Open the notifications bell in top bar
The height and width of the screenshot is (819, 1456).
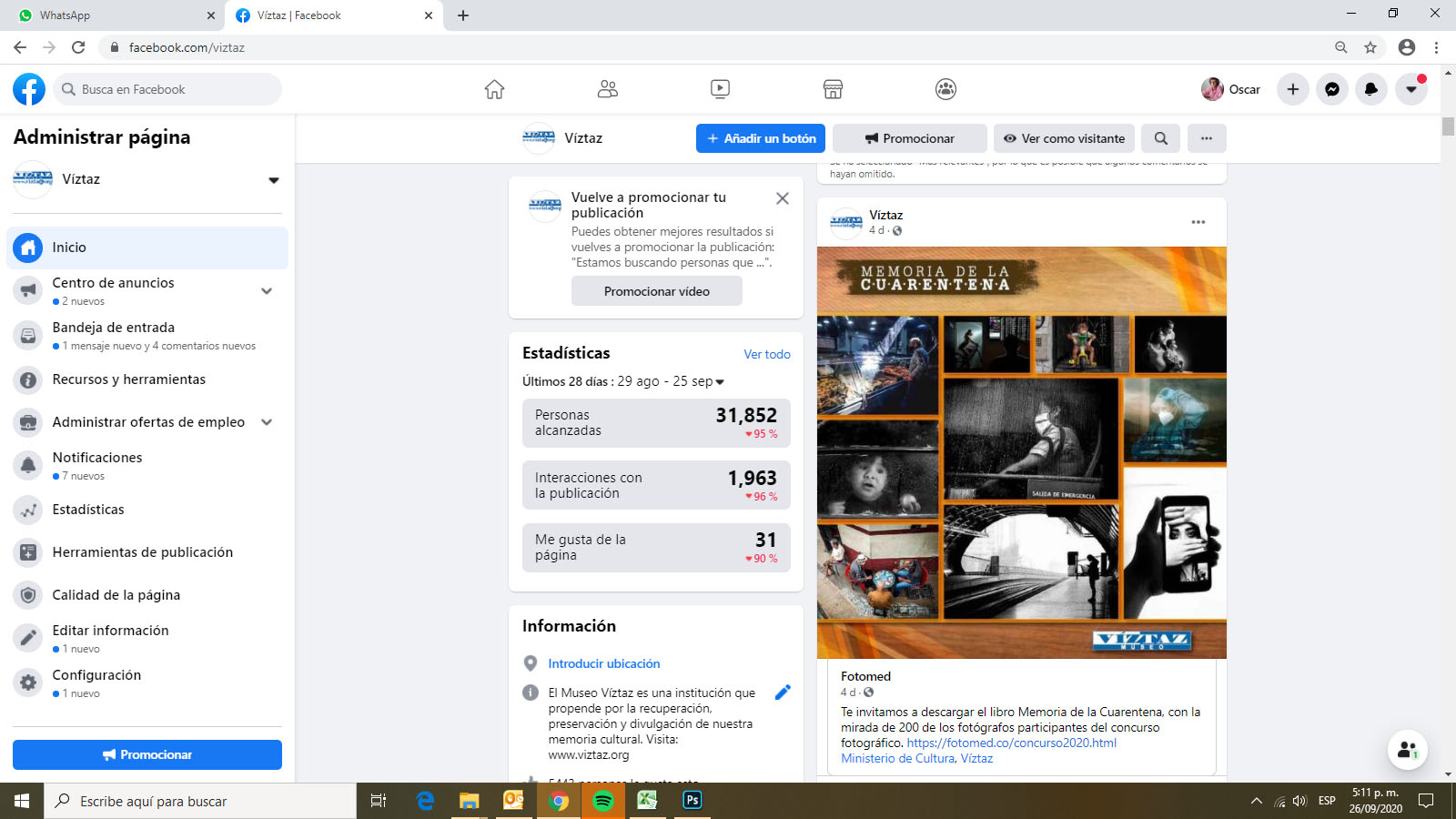[1371, 89]
